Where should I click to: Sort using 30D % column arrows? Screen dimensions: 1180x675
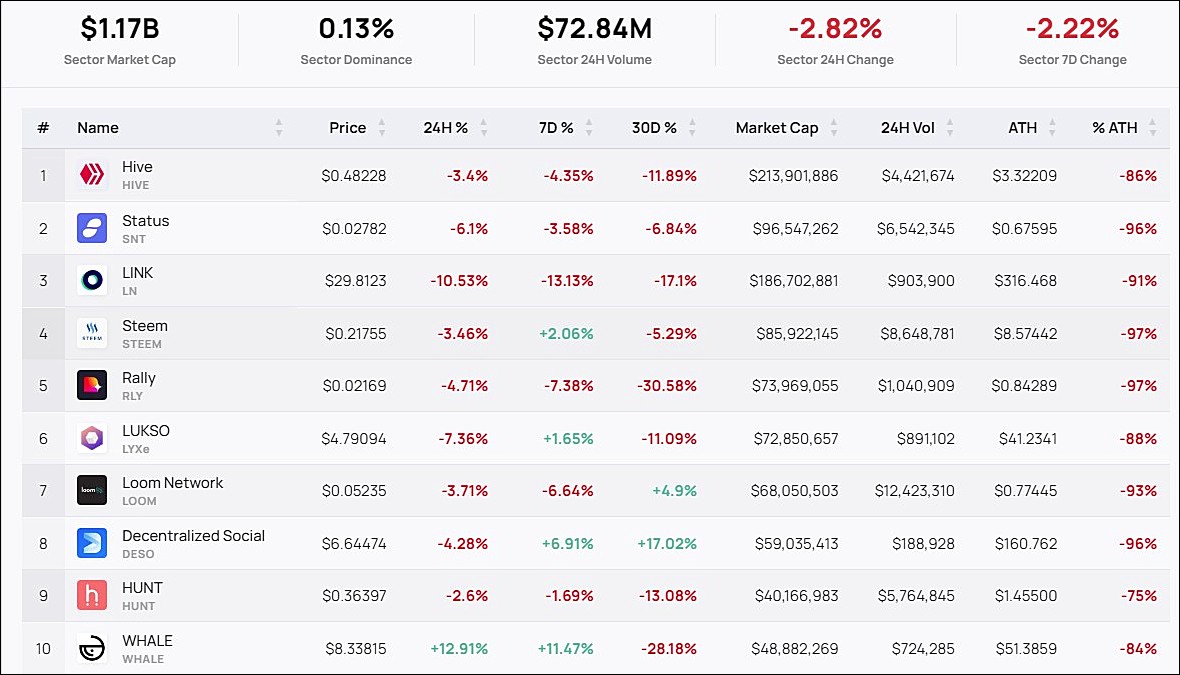tap(692, 128)
